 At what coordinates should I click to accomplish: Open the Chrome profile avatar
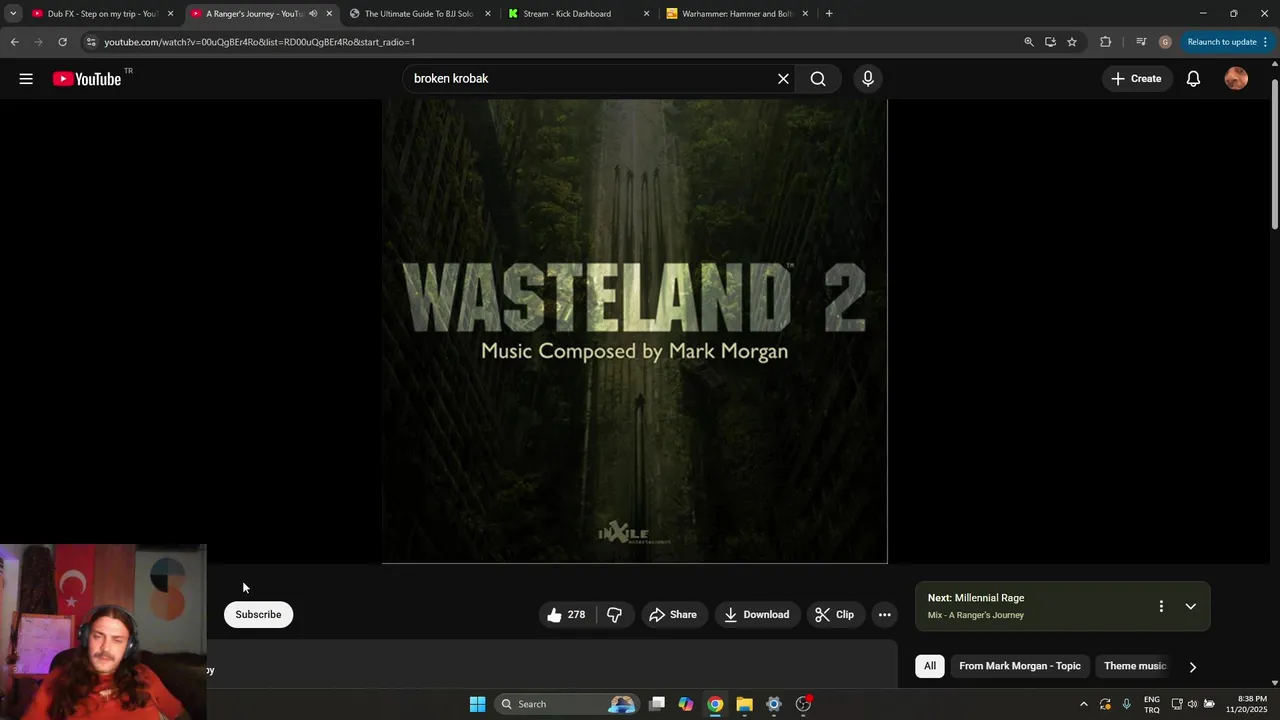pos(1165,42)
